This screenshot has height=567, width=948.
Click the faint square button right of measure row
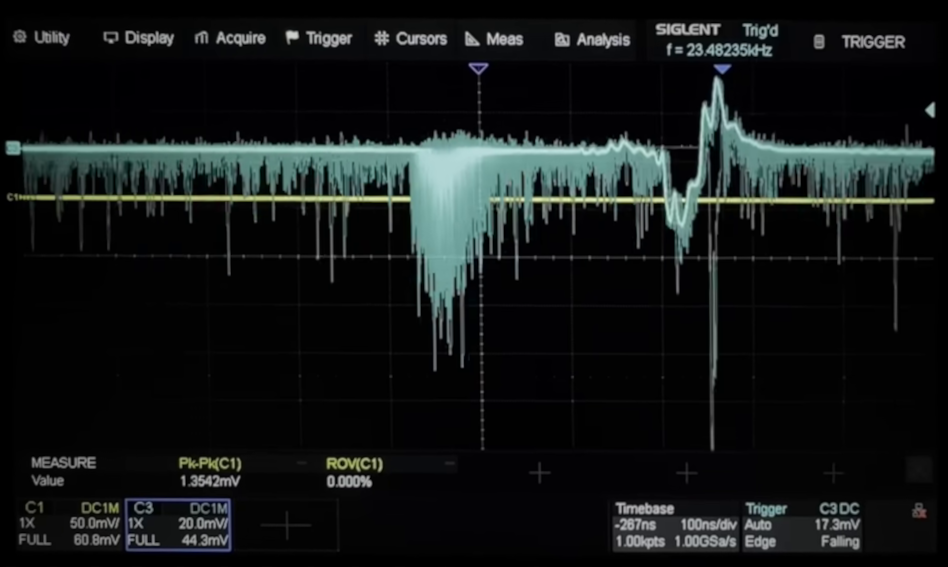919,470
